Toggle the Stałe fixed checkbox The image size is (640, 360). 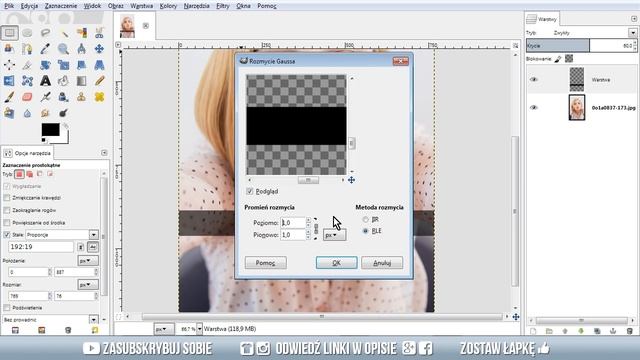click(7, 235)
